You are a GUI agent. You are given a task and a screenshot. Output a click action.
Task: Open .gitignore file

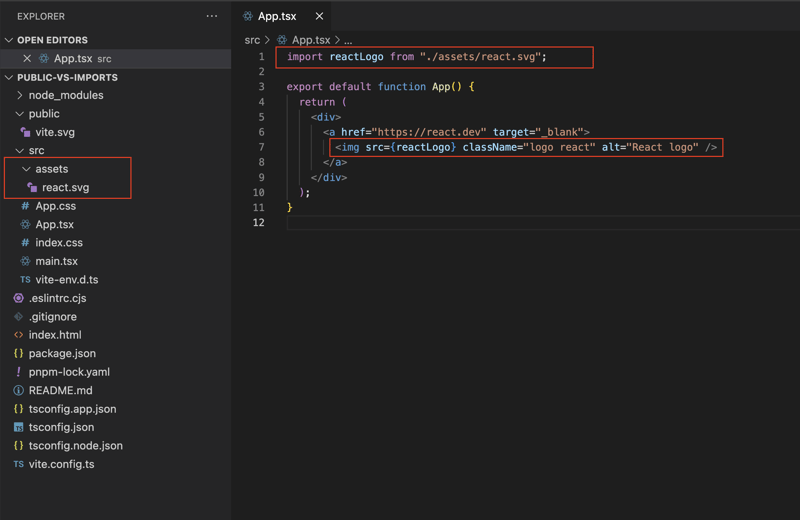coord(53,317)
